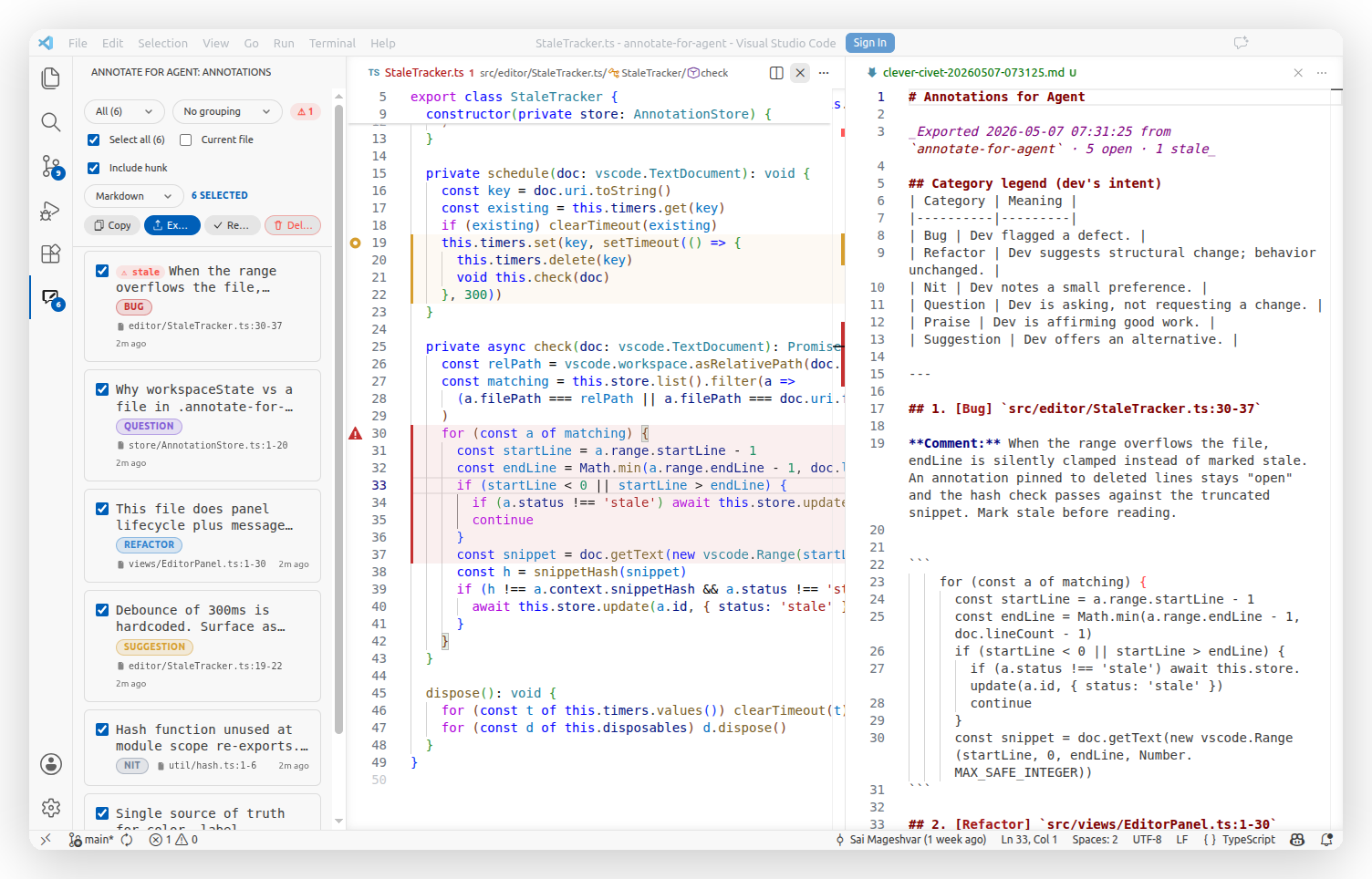This screenshot has height=879, width=1372.
Task: Click the BUG category tag
Action: [x=134, y=307]
